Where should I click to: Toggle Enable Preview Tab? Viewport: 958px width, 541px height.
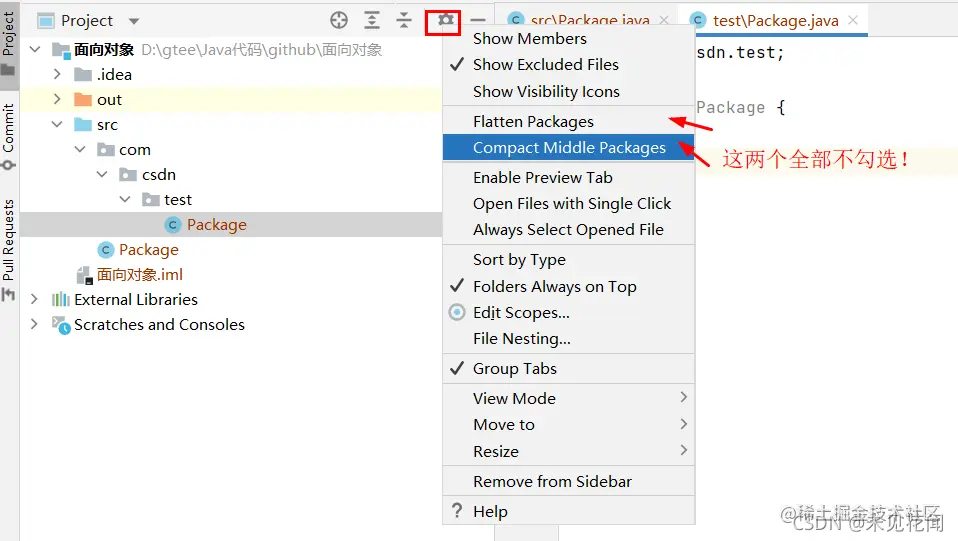569,178
